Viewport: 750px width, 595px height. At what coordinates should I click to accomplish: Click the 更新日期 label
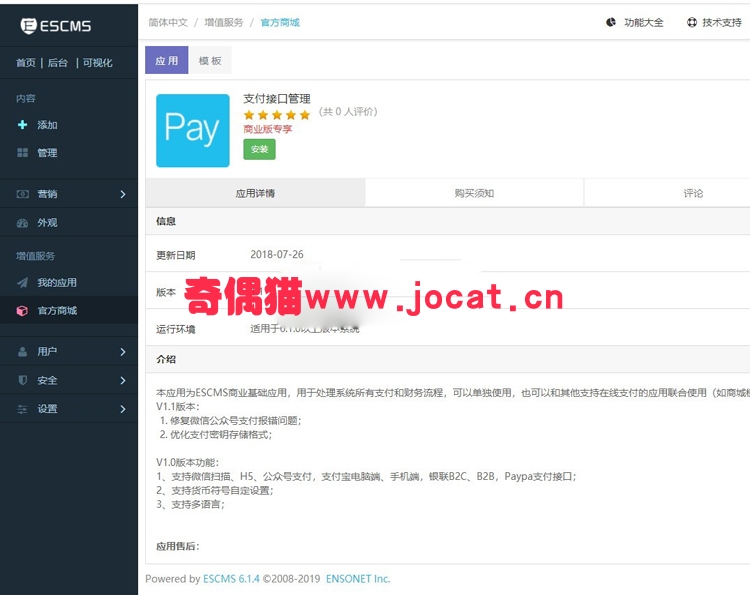[176, 255]
